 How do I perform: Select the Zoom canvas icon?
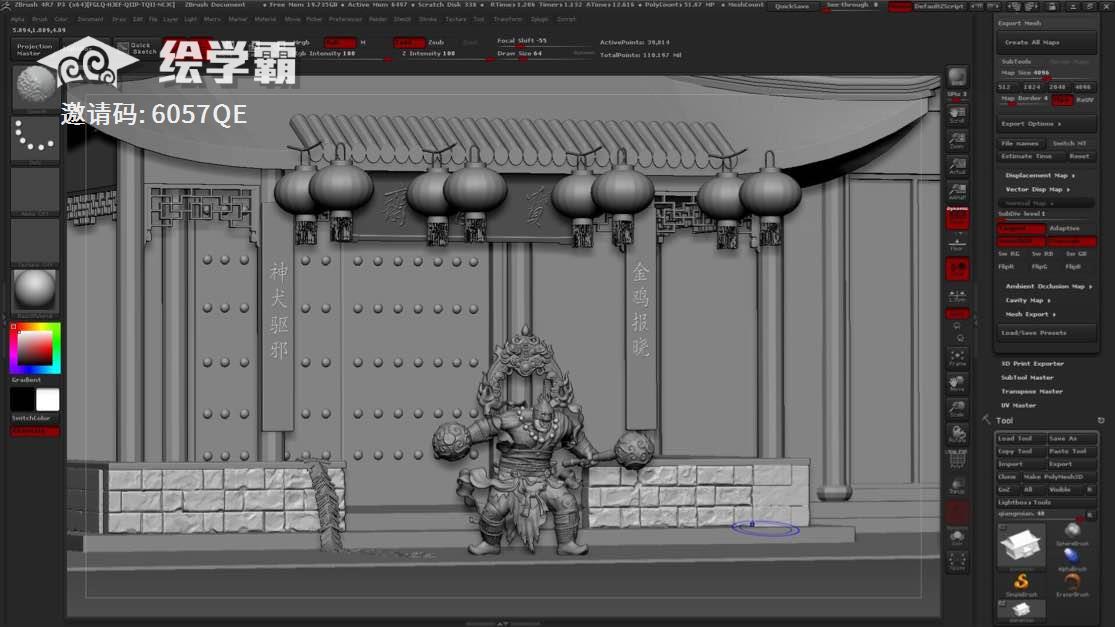(x=957, y=140)
